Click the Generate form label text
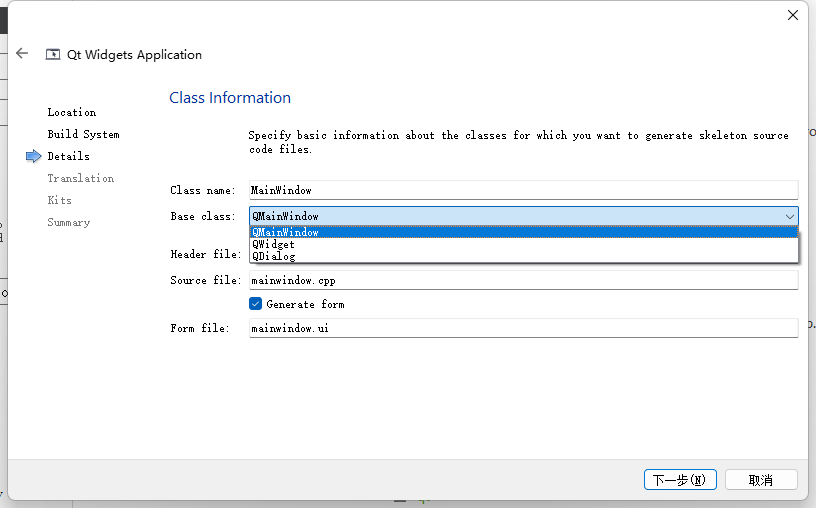This screenshot has width=816, height=508. coord(305,304)
